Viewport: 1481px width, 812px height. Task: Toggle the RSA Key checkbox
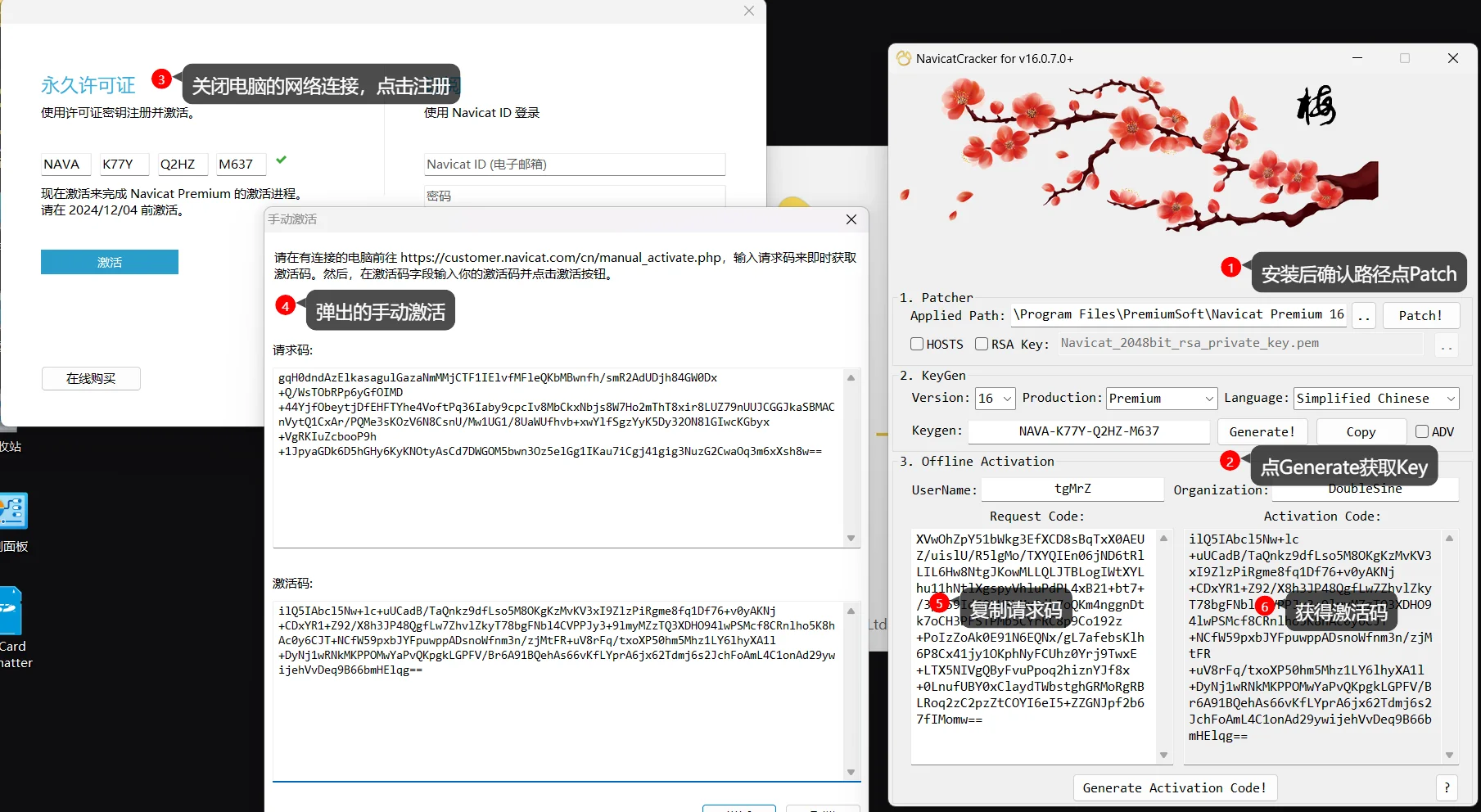click(982, 344)
